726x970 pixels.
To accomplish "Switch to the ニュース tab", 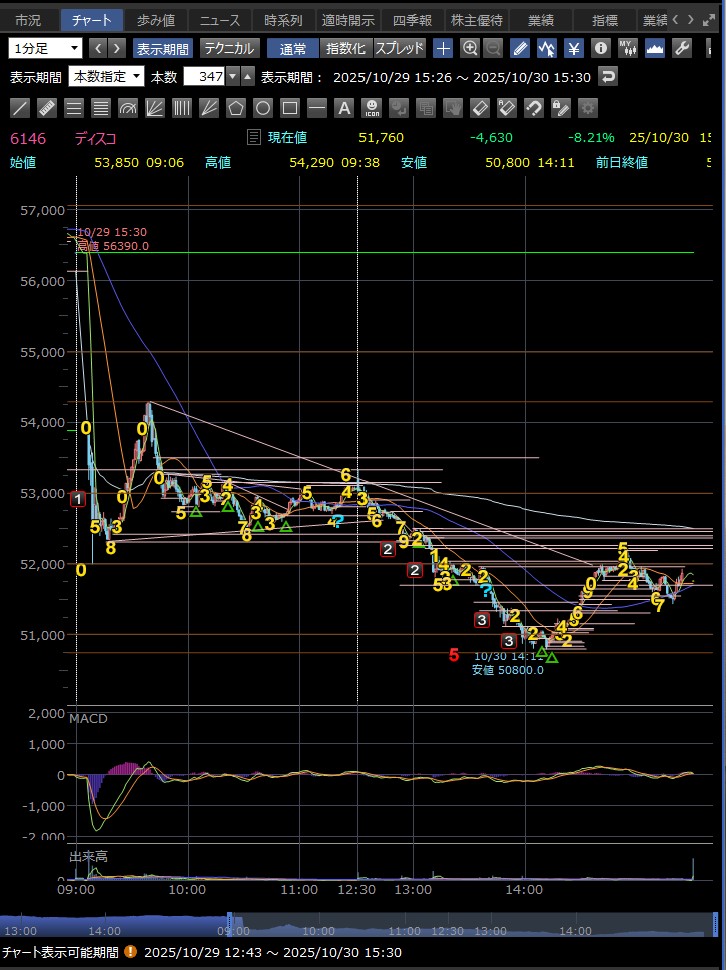I will pyautogui.click(x=217, y=20).
